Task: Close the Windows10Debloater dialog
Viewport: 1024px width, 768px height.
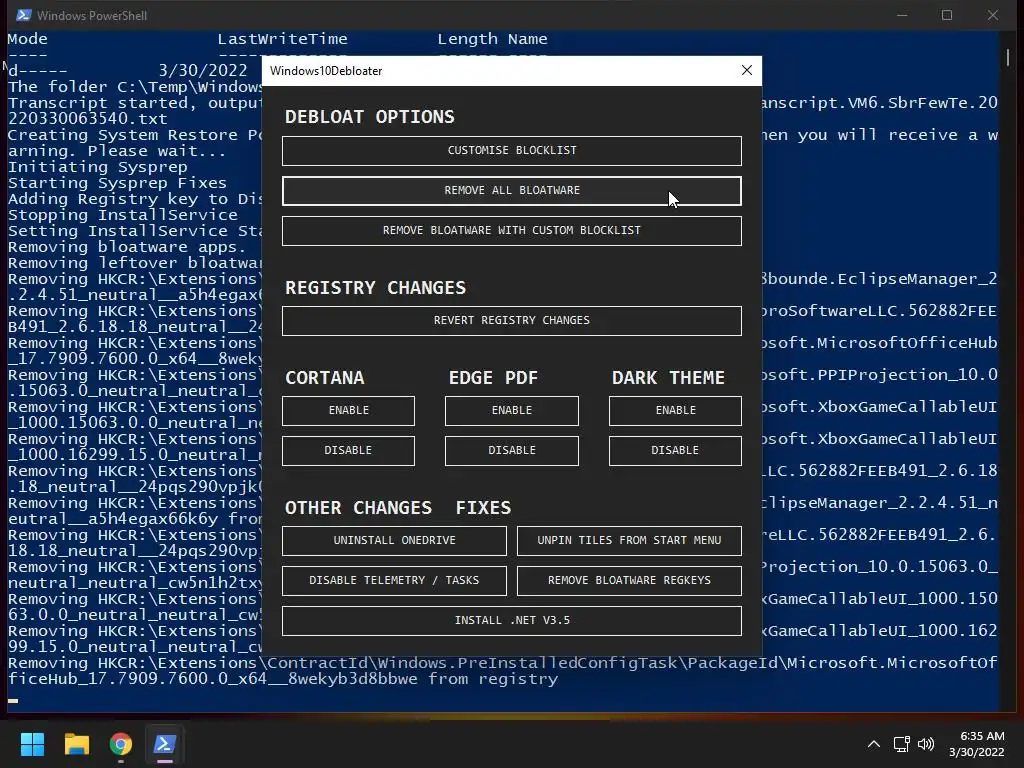Action: click(x=747, y=71)
